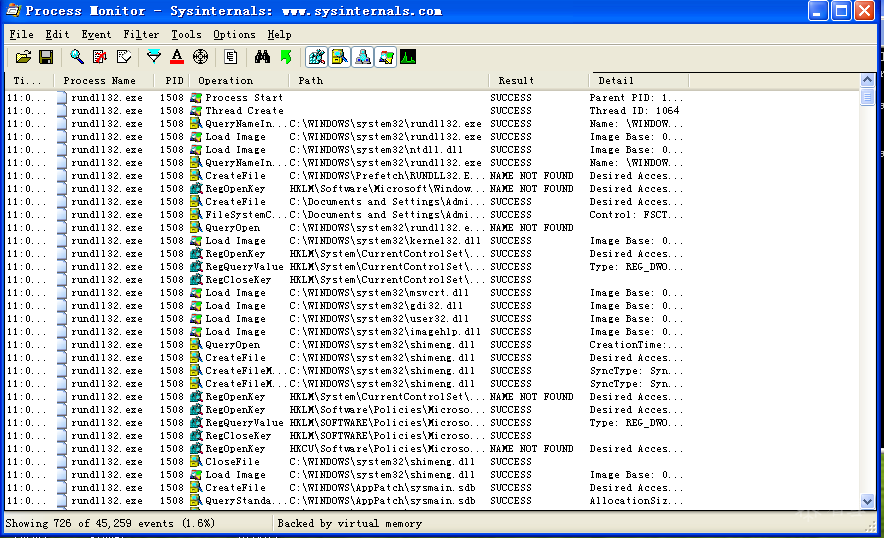Select the Thread Create operation text
The width and height of the screenshot is (884, 538).
[x=244, y=111]
